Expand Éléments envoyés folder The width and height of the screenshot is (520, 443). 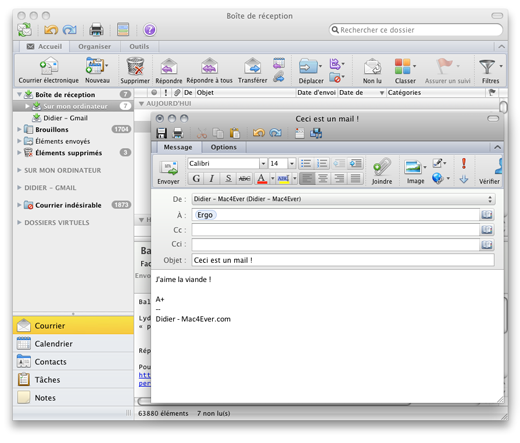[x=19, y=141]
